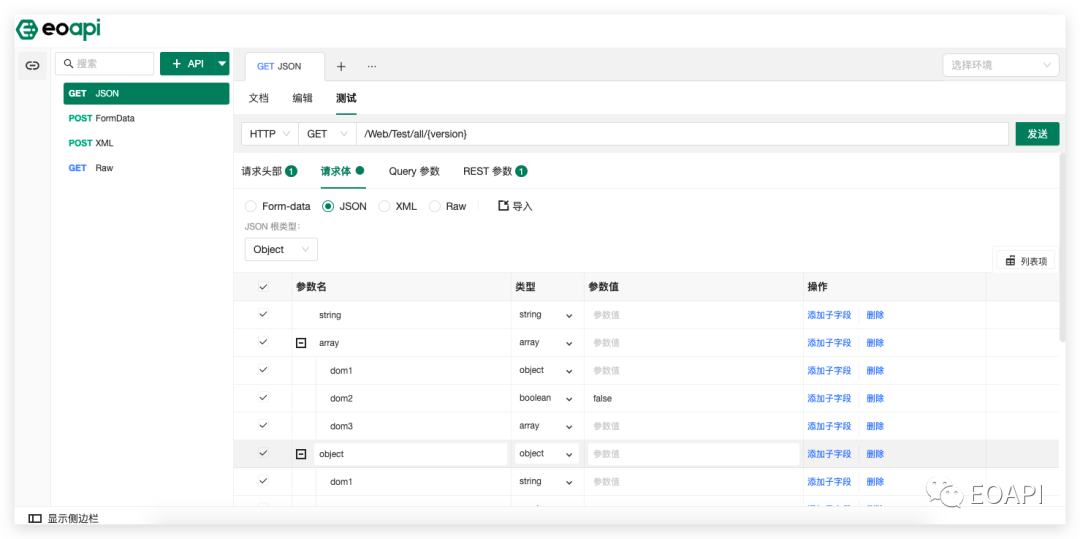
Task: Open POST XML in API list
Action: click(146, 143)
